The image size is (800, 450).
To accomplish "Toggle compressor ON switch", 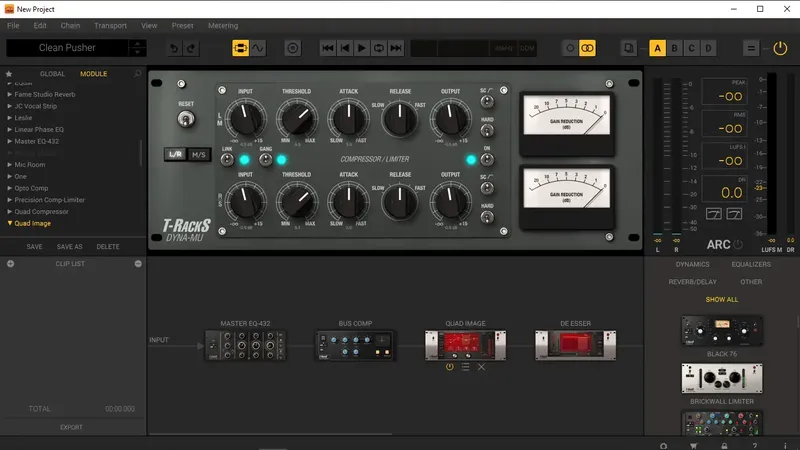I will (x=487, y=160).
